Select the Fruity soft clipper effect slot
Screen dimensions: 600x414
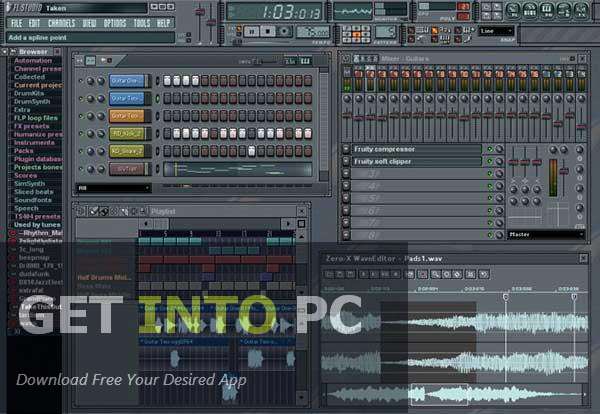click(x=416, y=161)
